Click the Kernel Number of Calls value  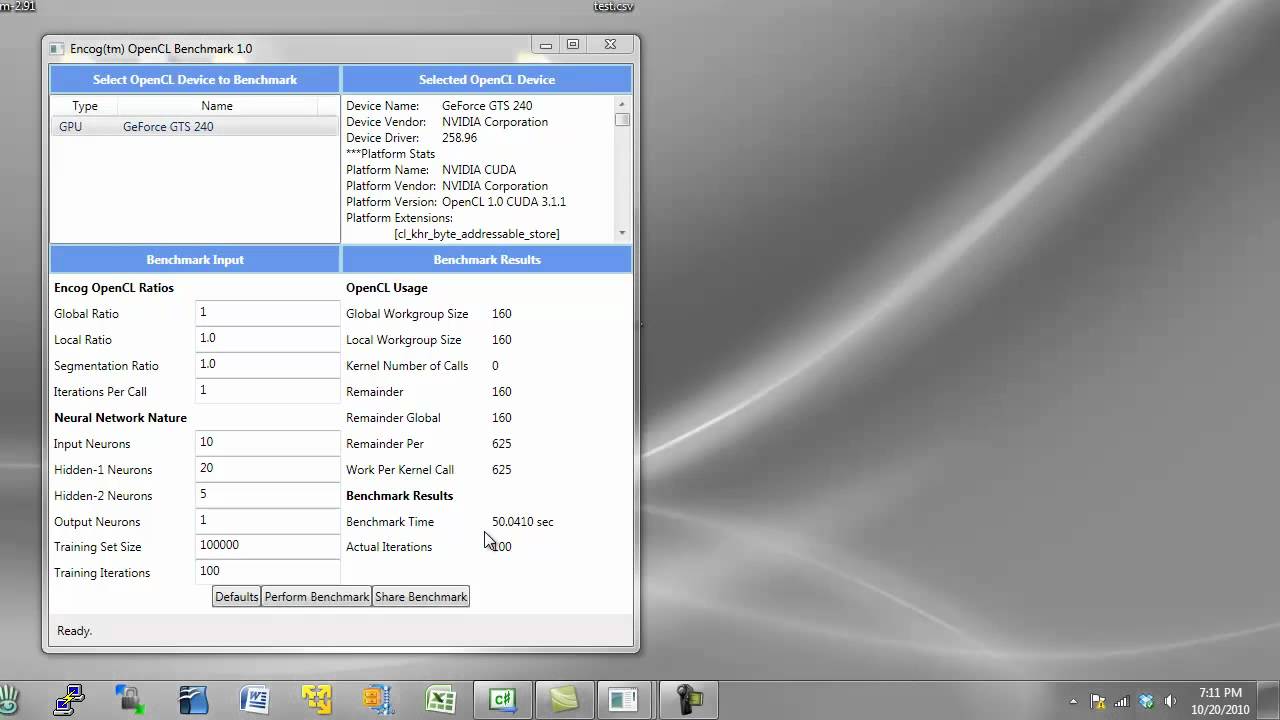point(495,366)
